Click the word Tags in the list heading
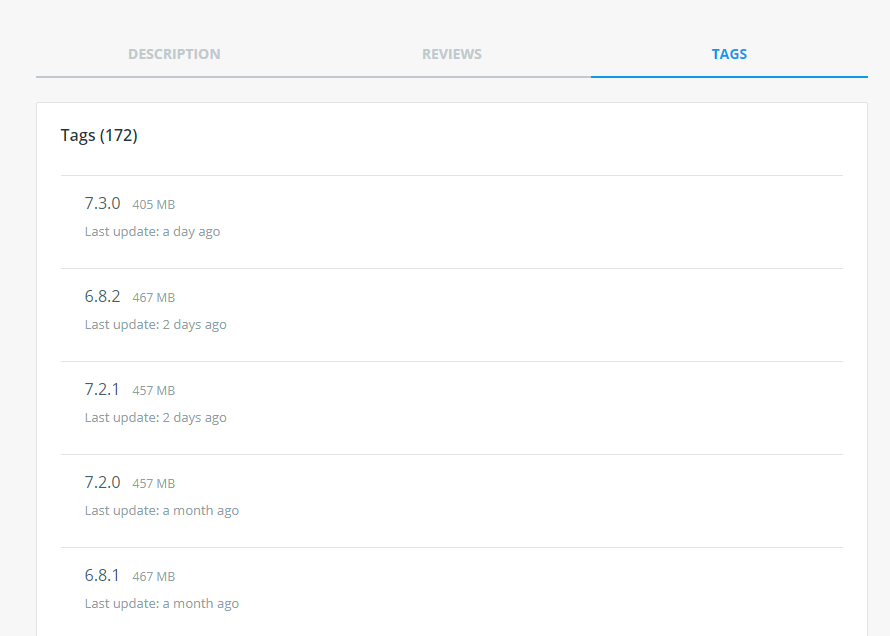Viewport: 890px width, 636px height. 78,135
